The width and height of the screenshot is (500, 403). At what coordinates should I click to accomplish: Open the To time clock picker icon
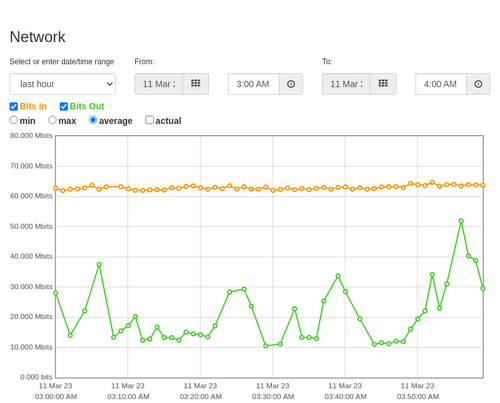(478, 84)
